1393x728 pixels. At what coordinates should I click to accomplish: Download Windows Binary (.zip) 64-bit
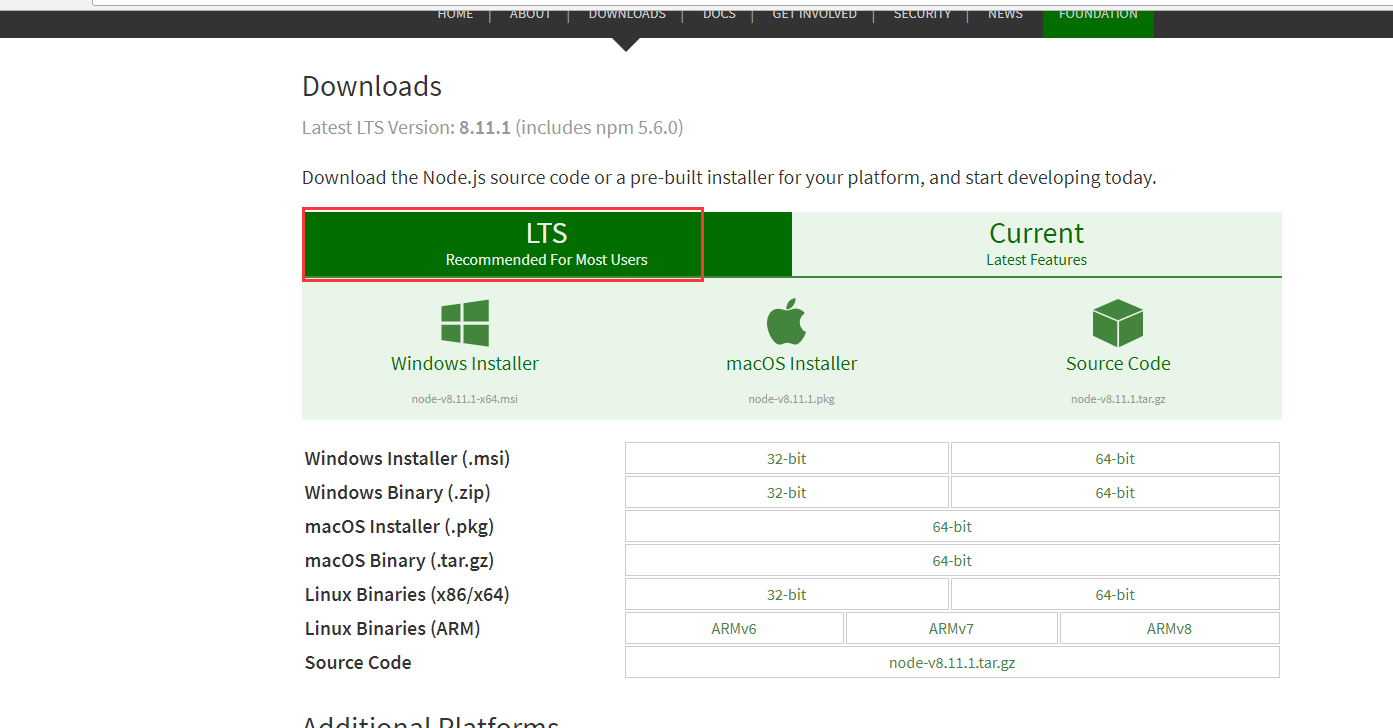(x=1115, y=492)
